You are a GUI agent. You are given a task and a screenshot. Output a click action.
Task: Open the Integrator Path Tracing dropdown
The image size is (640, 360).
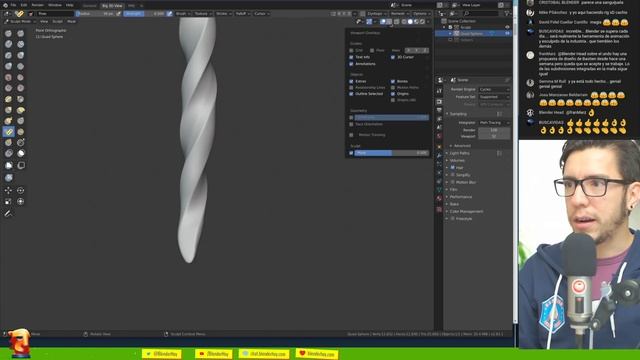494,122
